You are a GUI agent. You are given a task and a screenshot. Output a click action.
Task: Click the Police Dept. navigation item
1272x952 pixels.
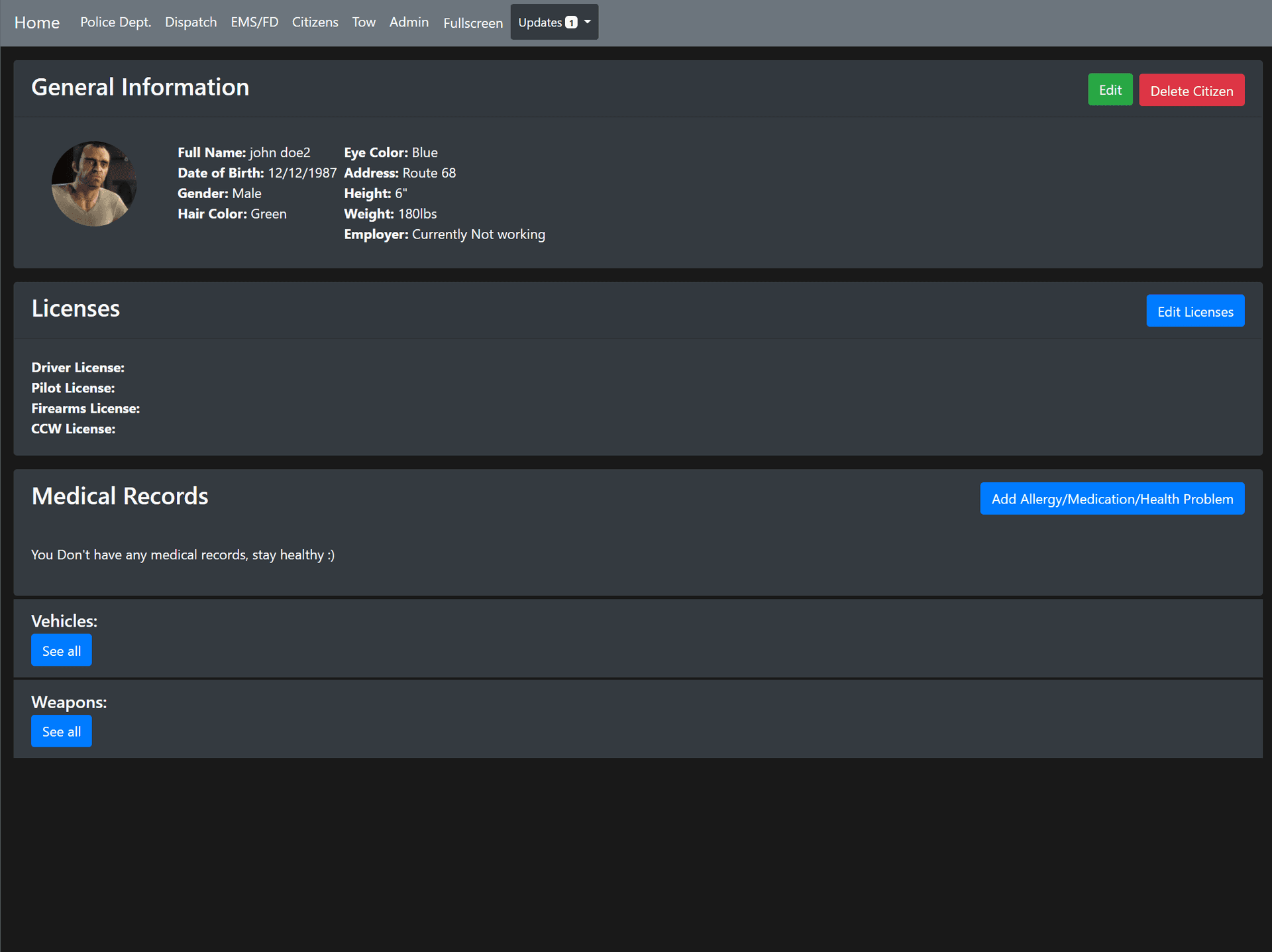(x=115, y=22)
